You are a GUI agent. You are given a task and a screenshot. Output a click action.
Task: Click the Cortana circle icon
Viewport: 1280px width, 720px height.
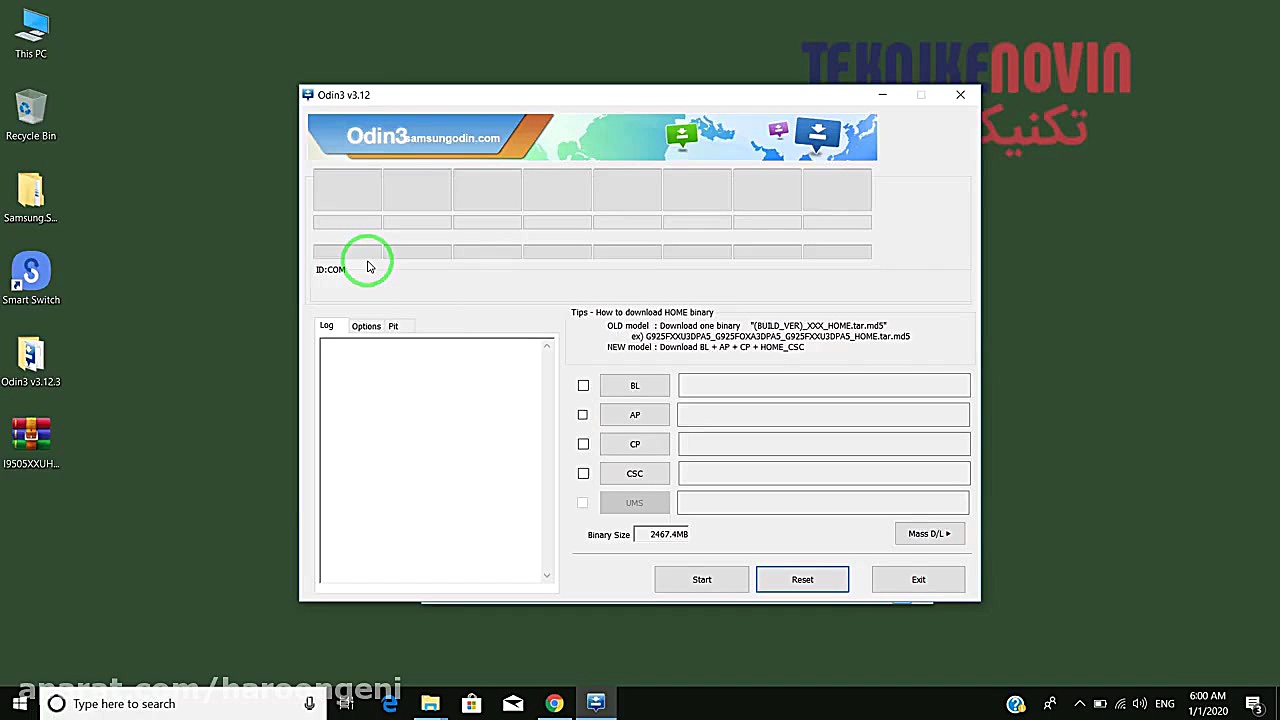[x=56, y=704]
